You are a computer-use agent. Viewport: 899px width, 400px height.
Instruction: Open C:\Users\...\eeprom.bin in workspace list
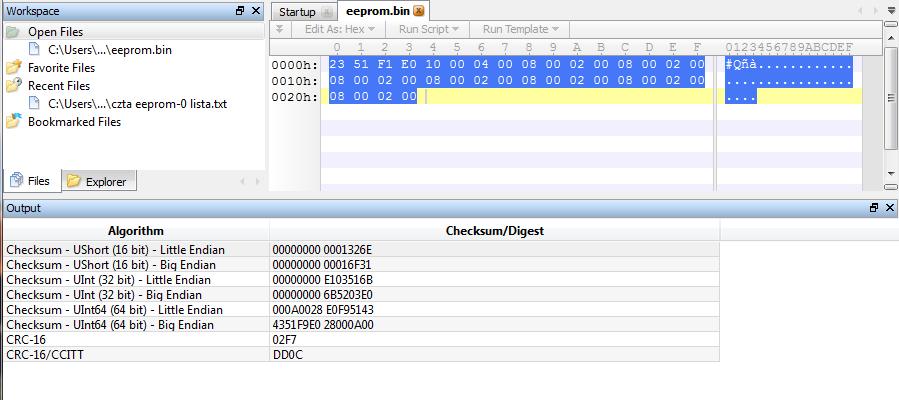[x=110, y=50]
